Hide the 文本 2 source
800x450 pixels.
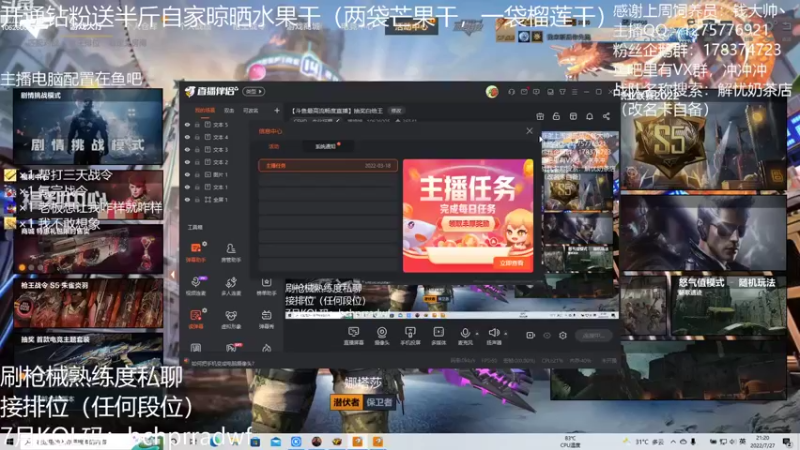(187, 162)
